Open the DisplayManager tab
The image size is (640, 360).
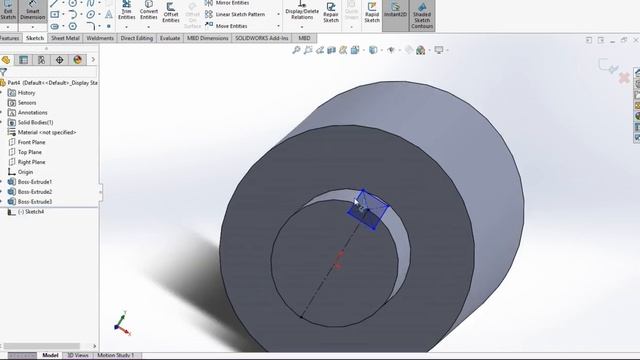(78, 60)
